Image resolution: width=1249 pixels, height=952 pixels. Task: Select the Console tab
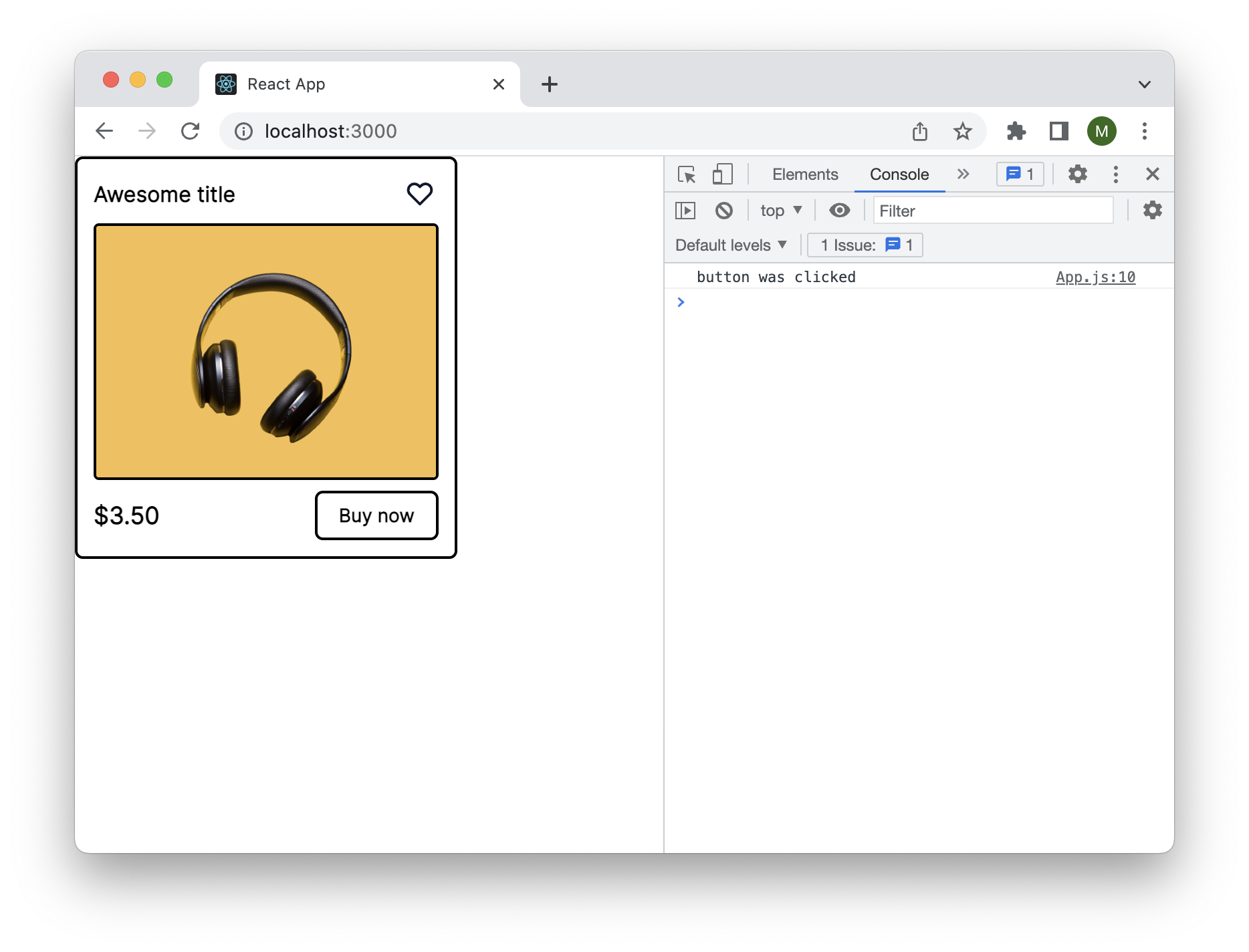click(899, 174)
